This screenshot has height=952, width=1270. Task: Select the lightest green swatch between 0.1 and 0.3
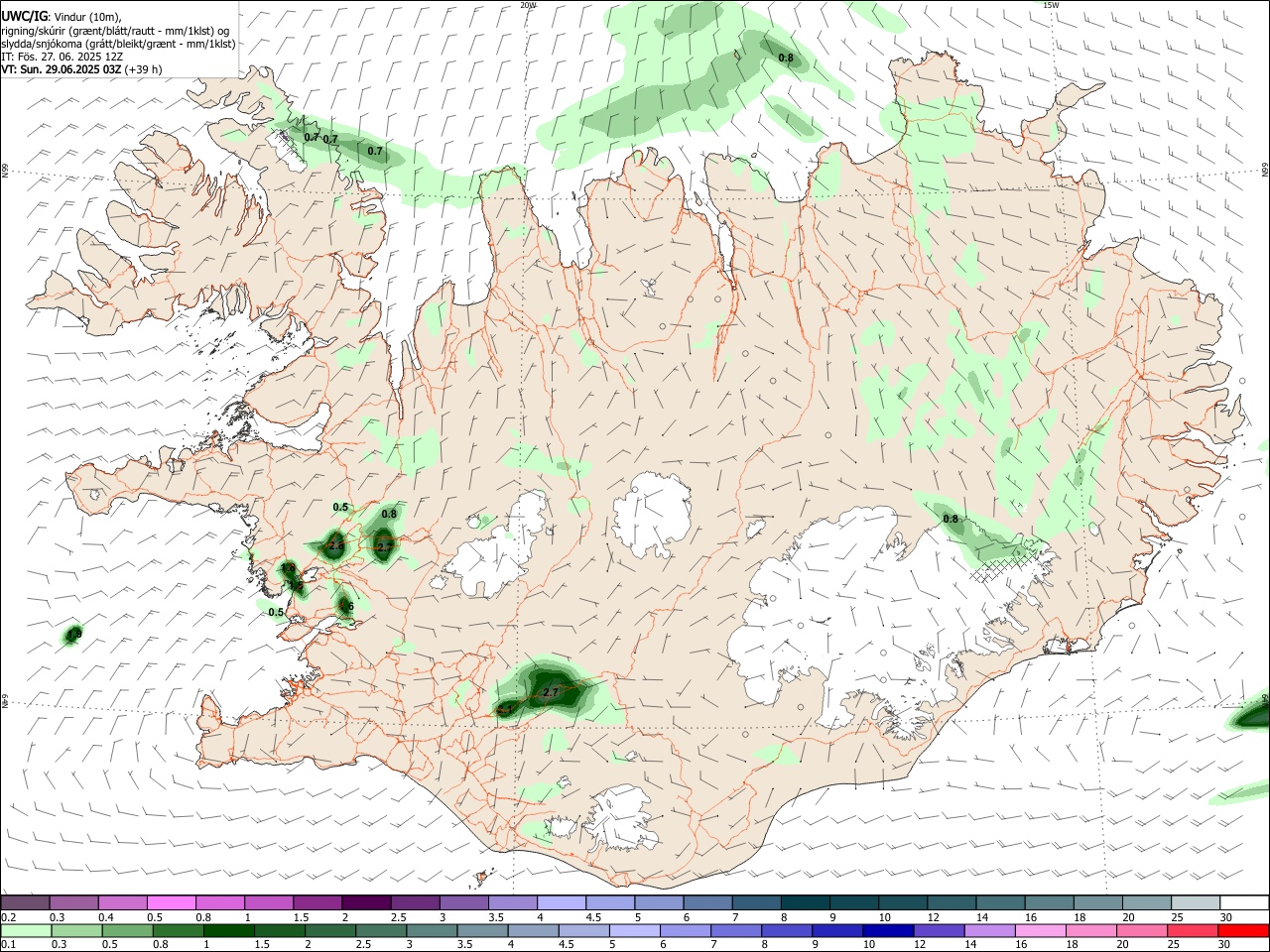pos(26,931)
